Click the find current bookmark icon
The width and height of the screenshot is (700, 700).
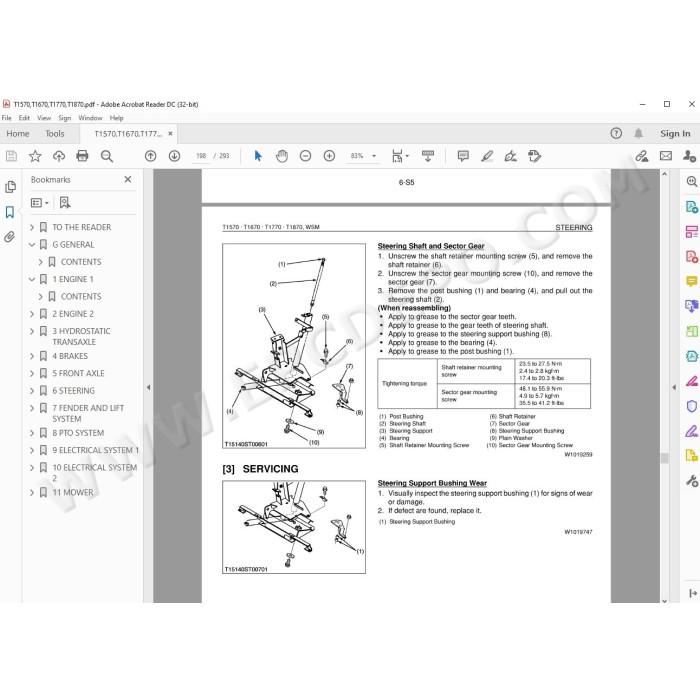65,203
